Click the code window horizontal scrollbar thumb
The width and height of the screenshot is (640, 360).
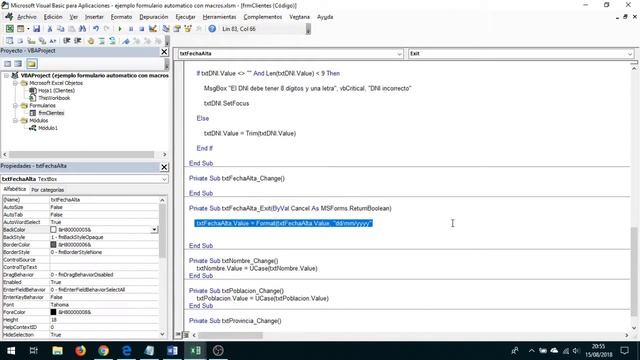[231, 335]
